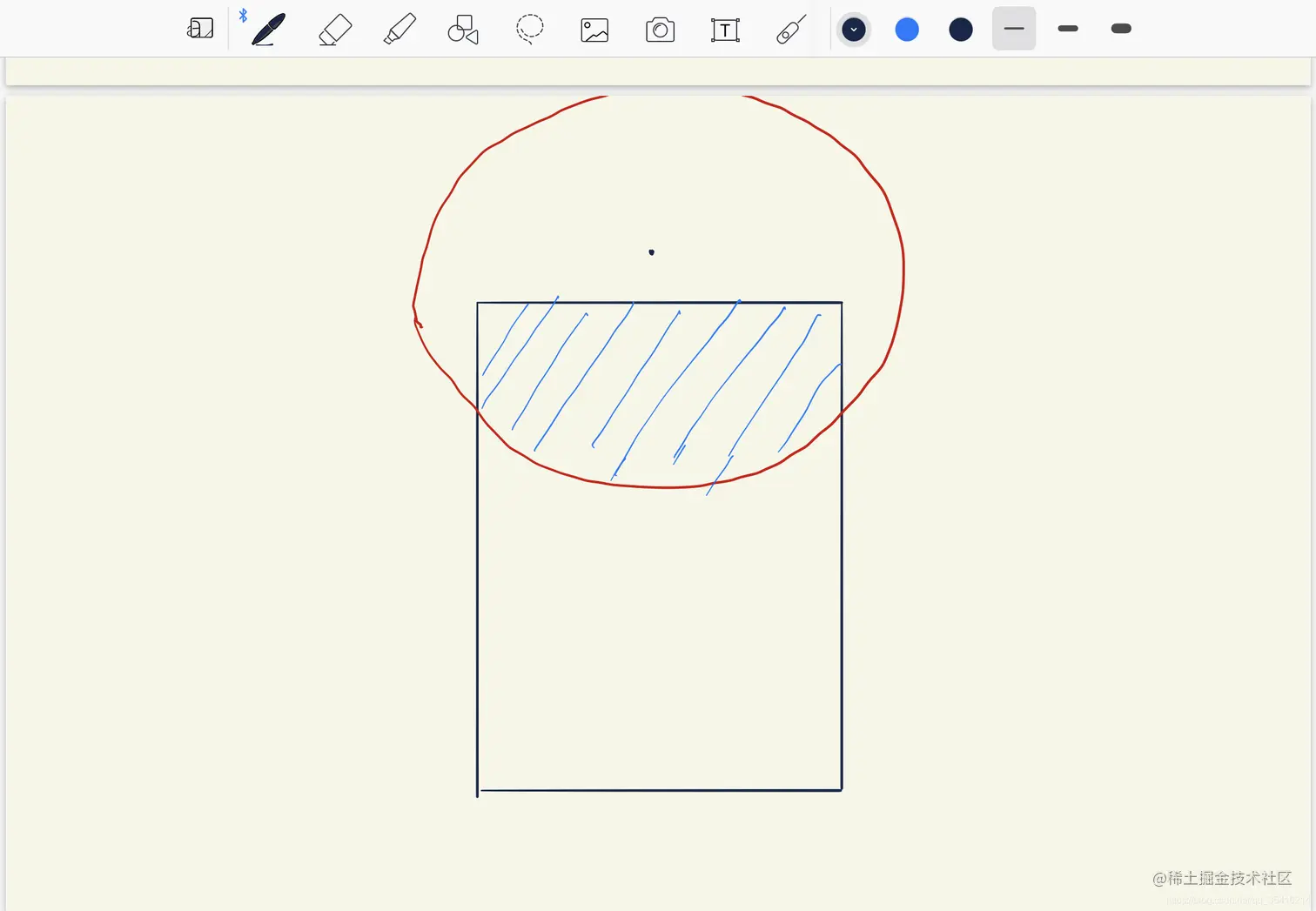Click the watermark text at bottom right
This screenshot has width=1316, height=911.
point(1222,880)
